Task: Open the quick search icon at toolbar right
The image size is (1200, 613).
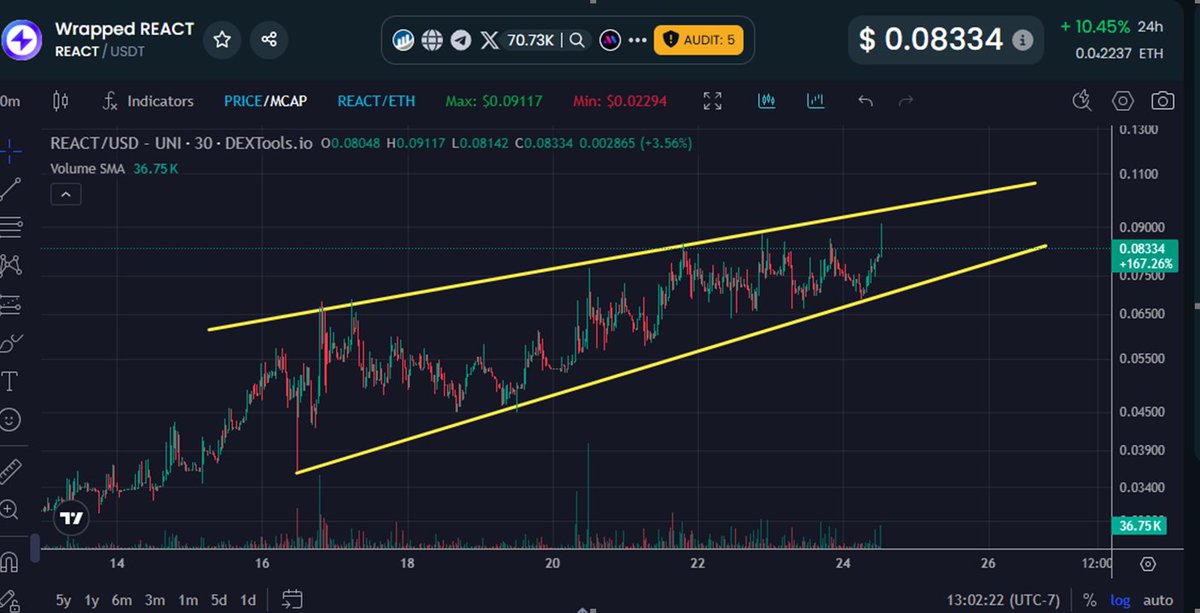Action: pyautogui.click(x=1081, y=101)
